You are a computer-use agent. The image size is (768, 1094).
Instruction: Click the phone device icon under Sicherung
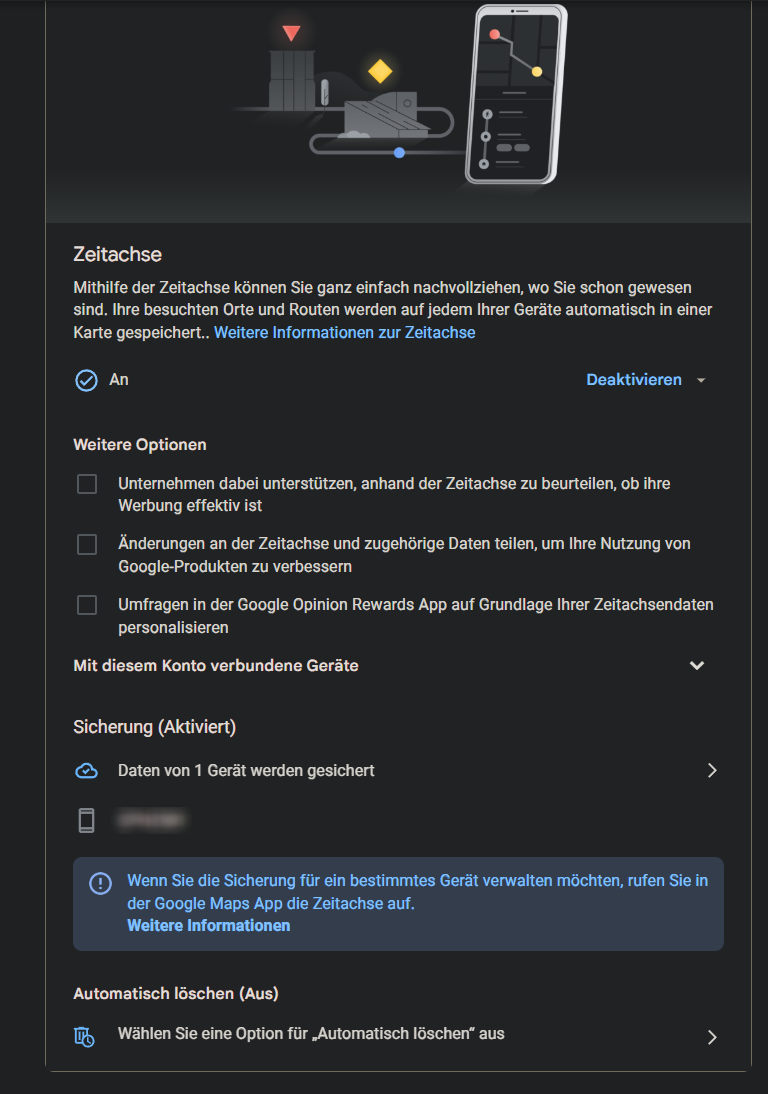coord(86,820)
